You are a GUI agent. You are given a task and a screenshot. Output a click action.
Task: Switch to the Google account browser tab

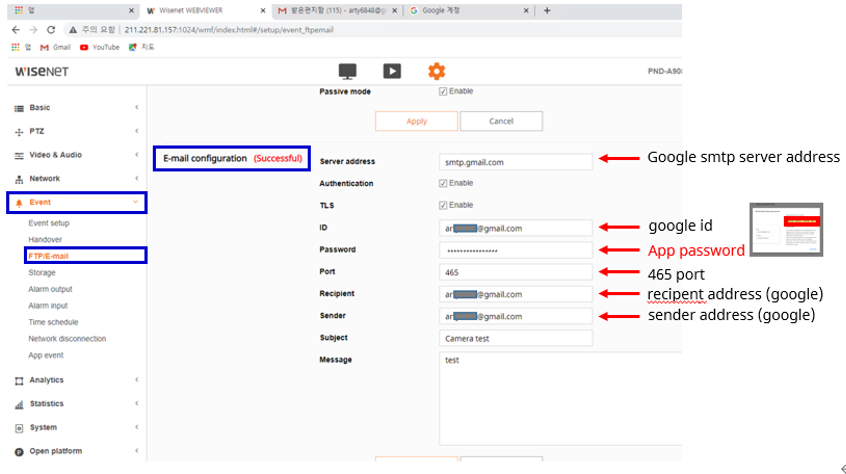465,11
